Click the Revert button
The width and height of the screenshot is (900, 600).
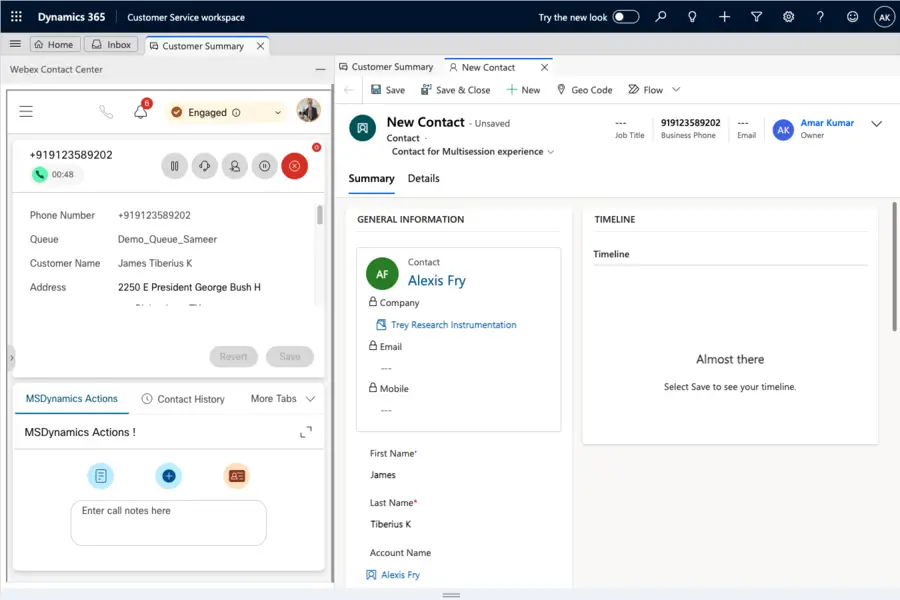[234, 357]
